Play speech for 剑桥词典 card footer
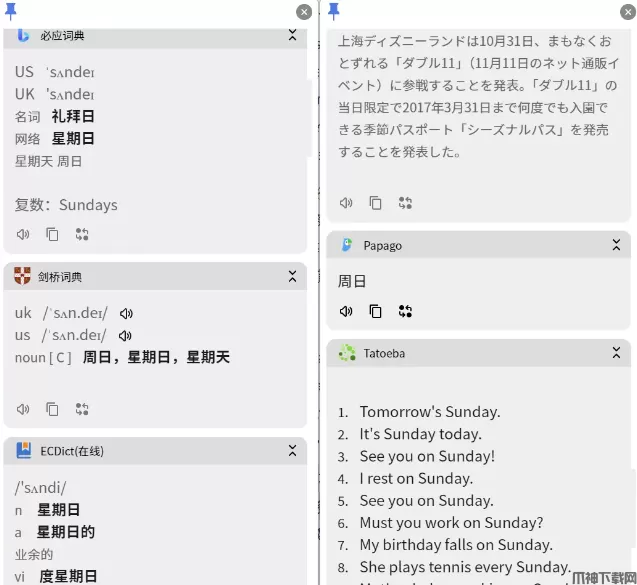This screenshot has height=585, width=637. click(x=23, y=409)
